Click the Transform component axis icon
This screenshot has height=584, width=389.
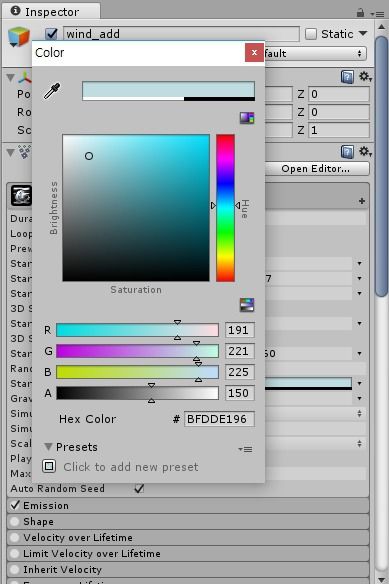click(25, 77)
